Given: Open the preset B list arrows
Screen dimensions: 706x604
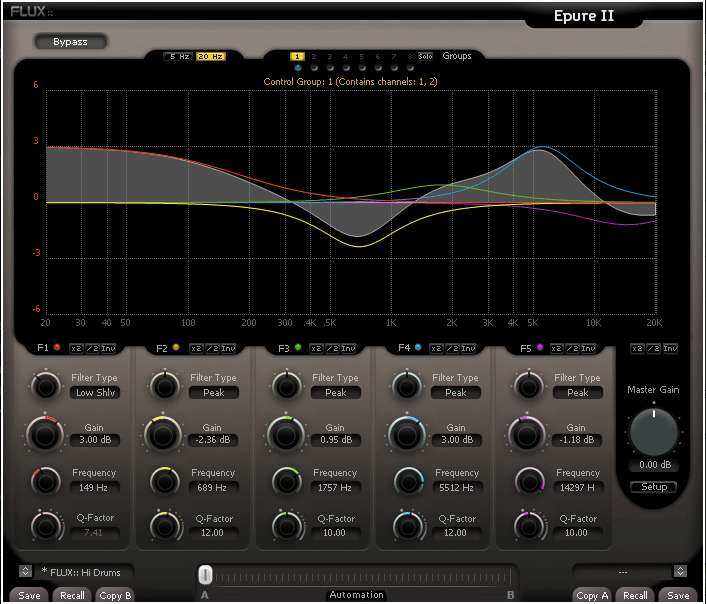Looking at the screenshot, I should click(x=681, y=571).
